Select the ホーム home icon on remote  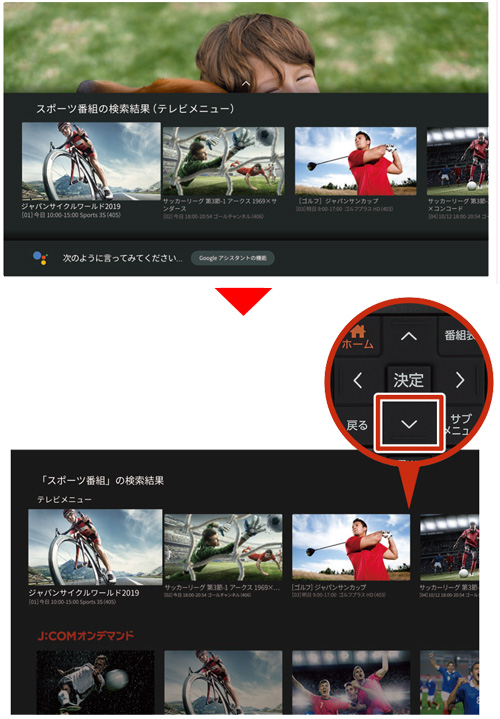358,337
